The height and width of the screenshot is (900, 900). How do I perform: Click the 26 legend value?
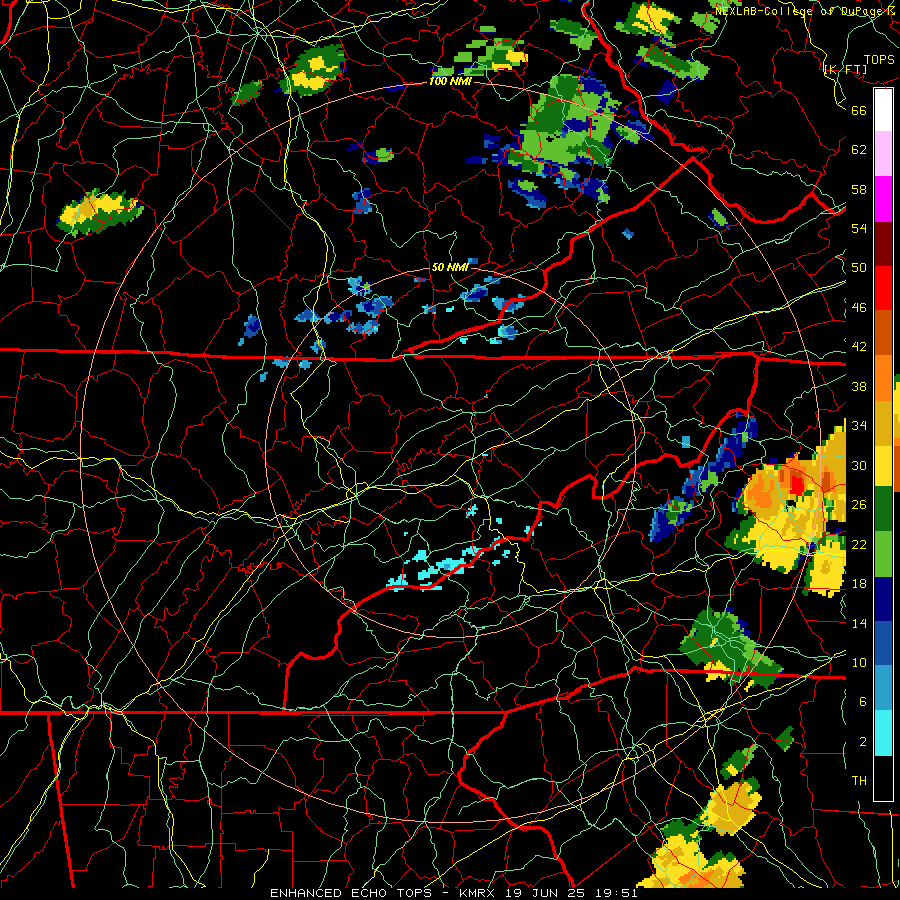click(x=859, y=505)
